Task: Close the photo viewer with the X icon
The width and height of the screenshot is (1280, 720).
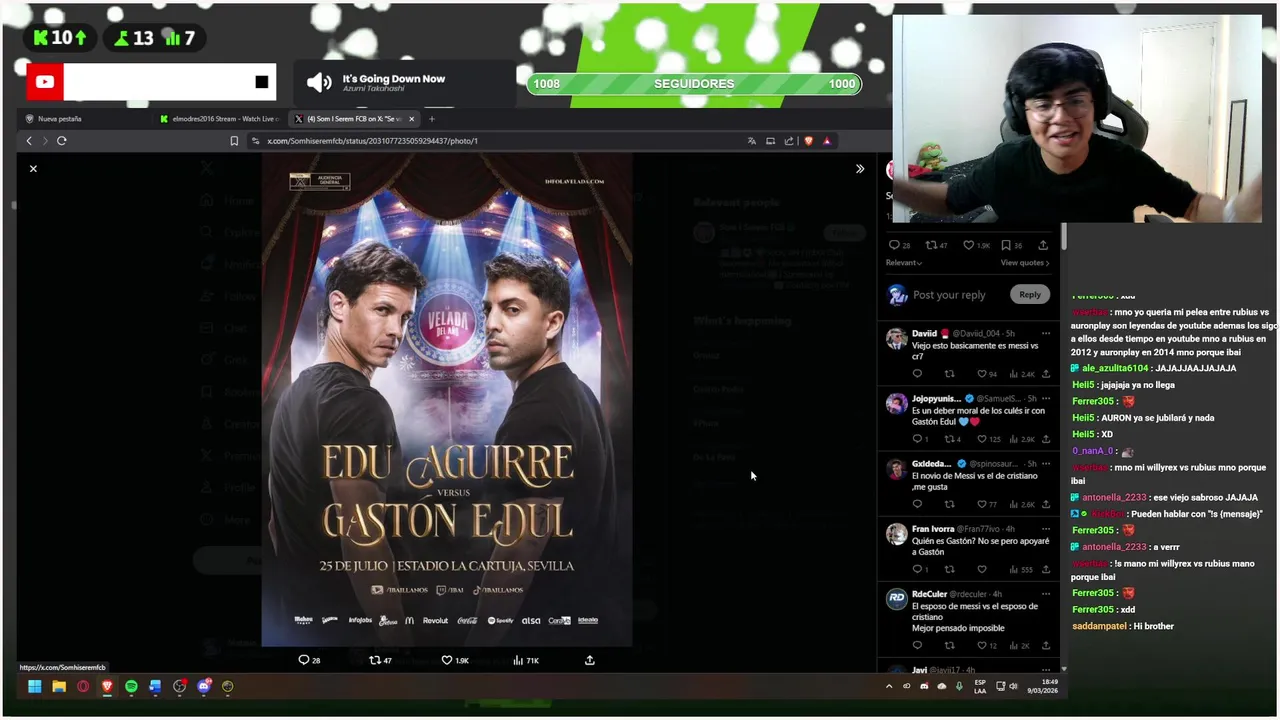Action: coord(33,169)
